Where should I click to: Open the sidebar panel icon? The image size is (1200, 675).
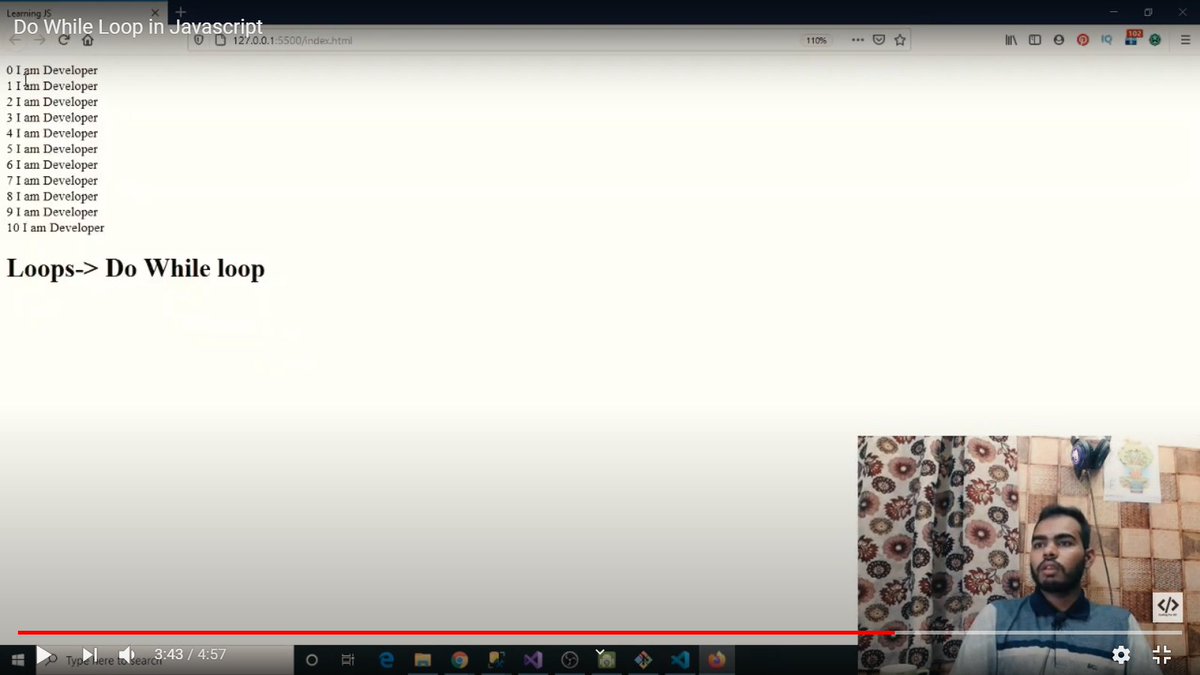tap(1034, 40)
